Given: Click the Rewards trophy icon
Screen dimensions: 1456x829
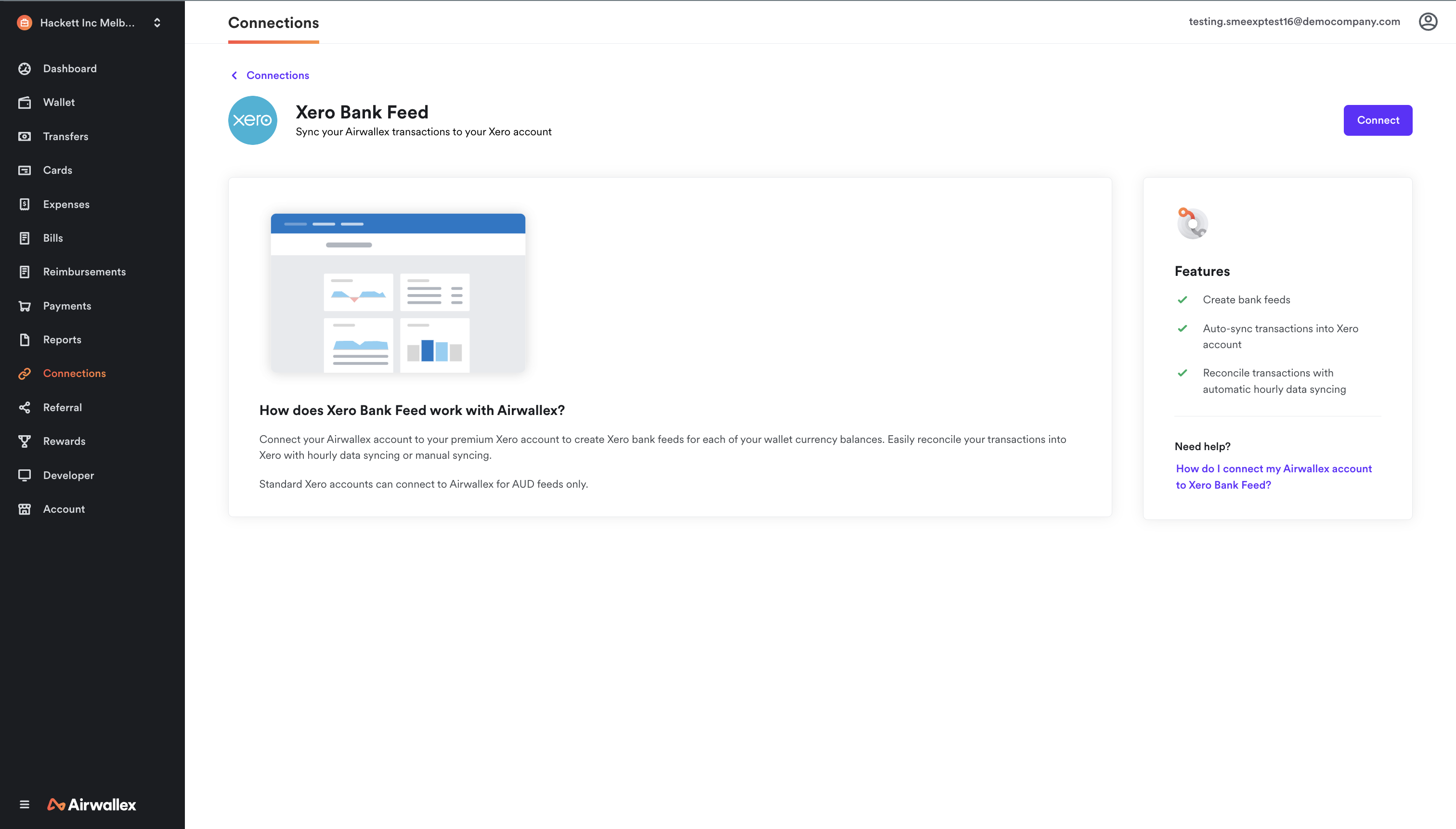Looking at the screenshot, I should coord(25,441).
